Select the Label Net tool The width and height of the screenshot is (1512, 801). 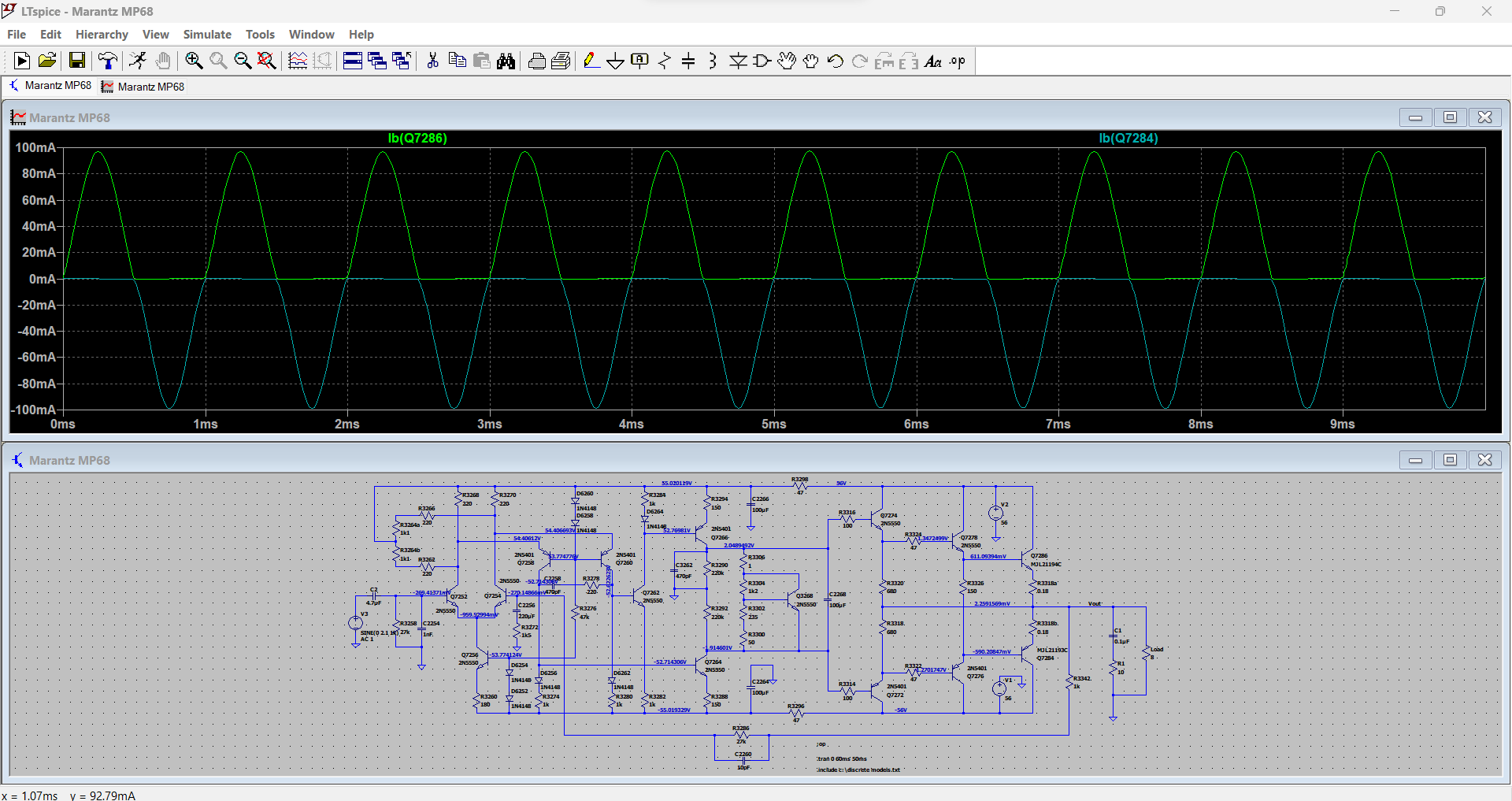pyautogui.click(x=640, y=61)
